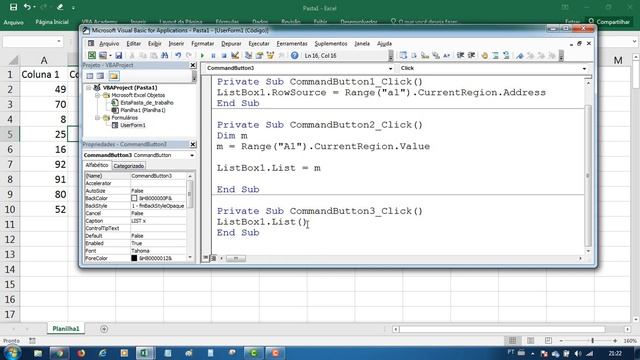This screenshot has height=360, width=640.
Task: Toggle Bookmark blue flag icon
Action: pos(520,56)
